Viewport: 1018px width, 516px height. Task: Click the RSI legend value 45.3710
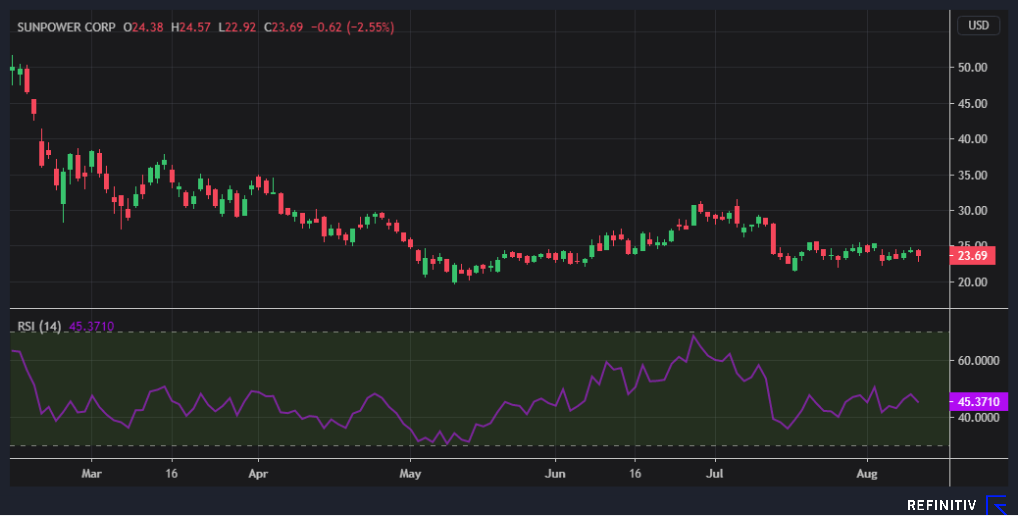[92, 326]
